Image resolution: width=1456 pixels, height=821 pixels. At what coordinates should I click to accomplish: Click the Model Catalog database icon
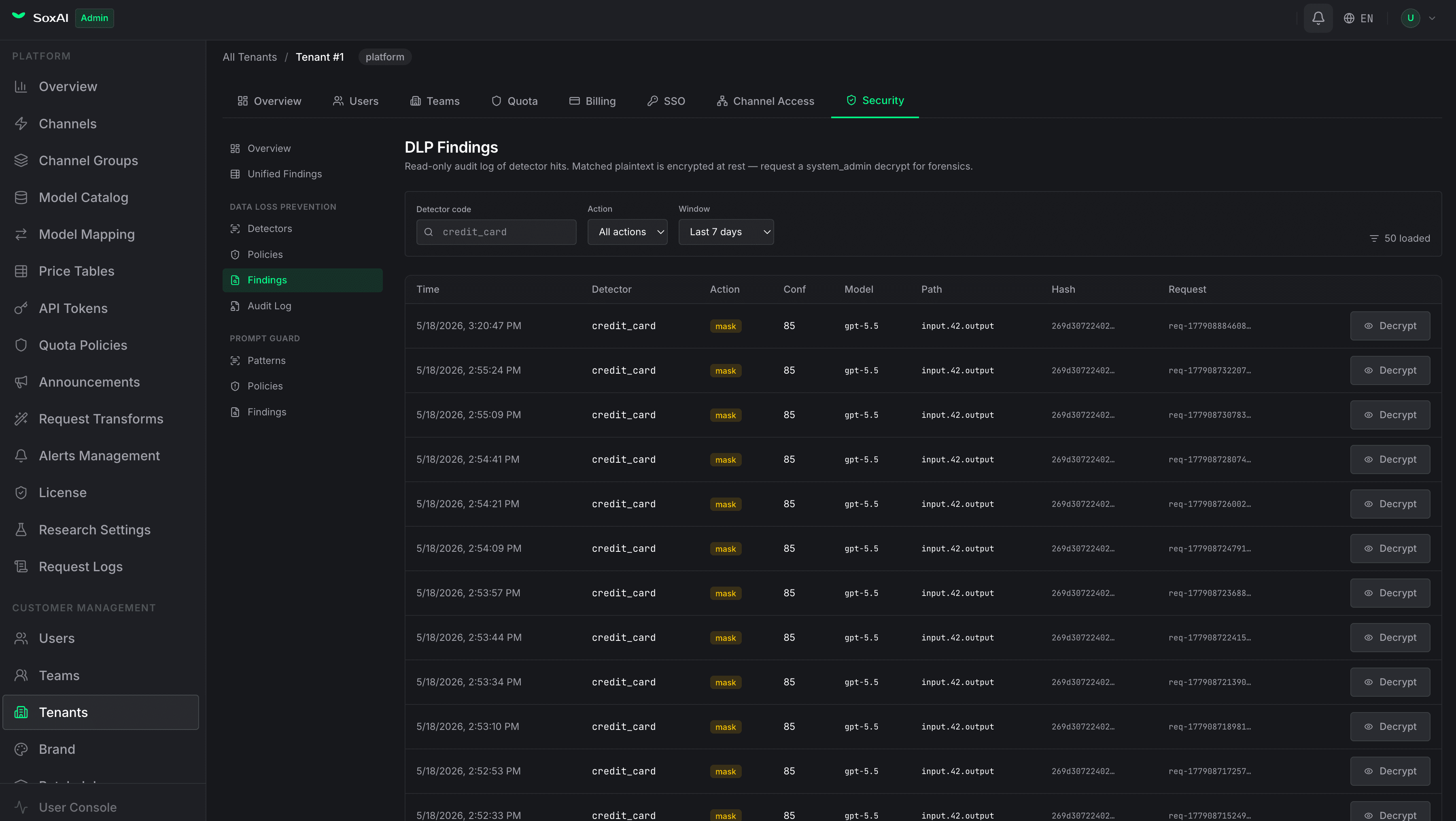[21, 197]
